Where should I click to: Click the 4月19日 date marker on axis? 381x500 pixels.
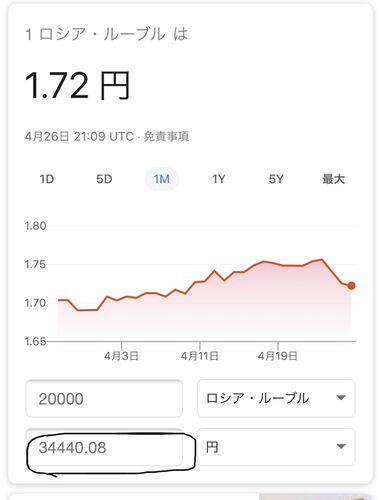[277, 356]
